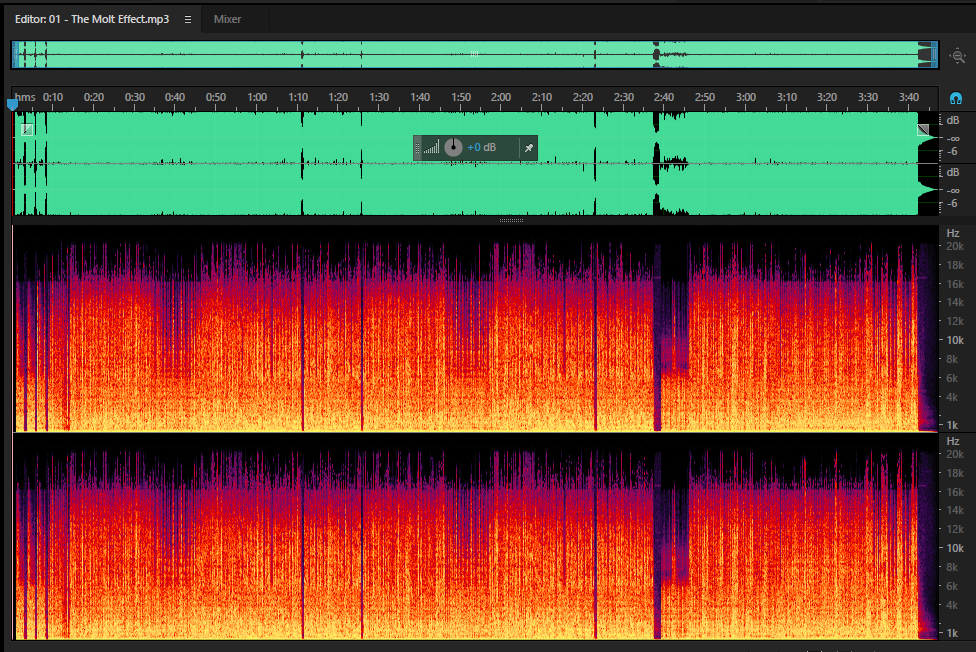Viewport: 976px width, 652px height.
Task: Click the 3:00 mark on the timeline
Action: [x=746, y=97]
